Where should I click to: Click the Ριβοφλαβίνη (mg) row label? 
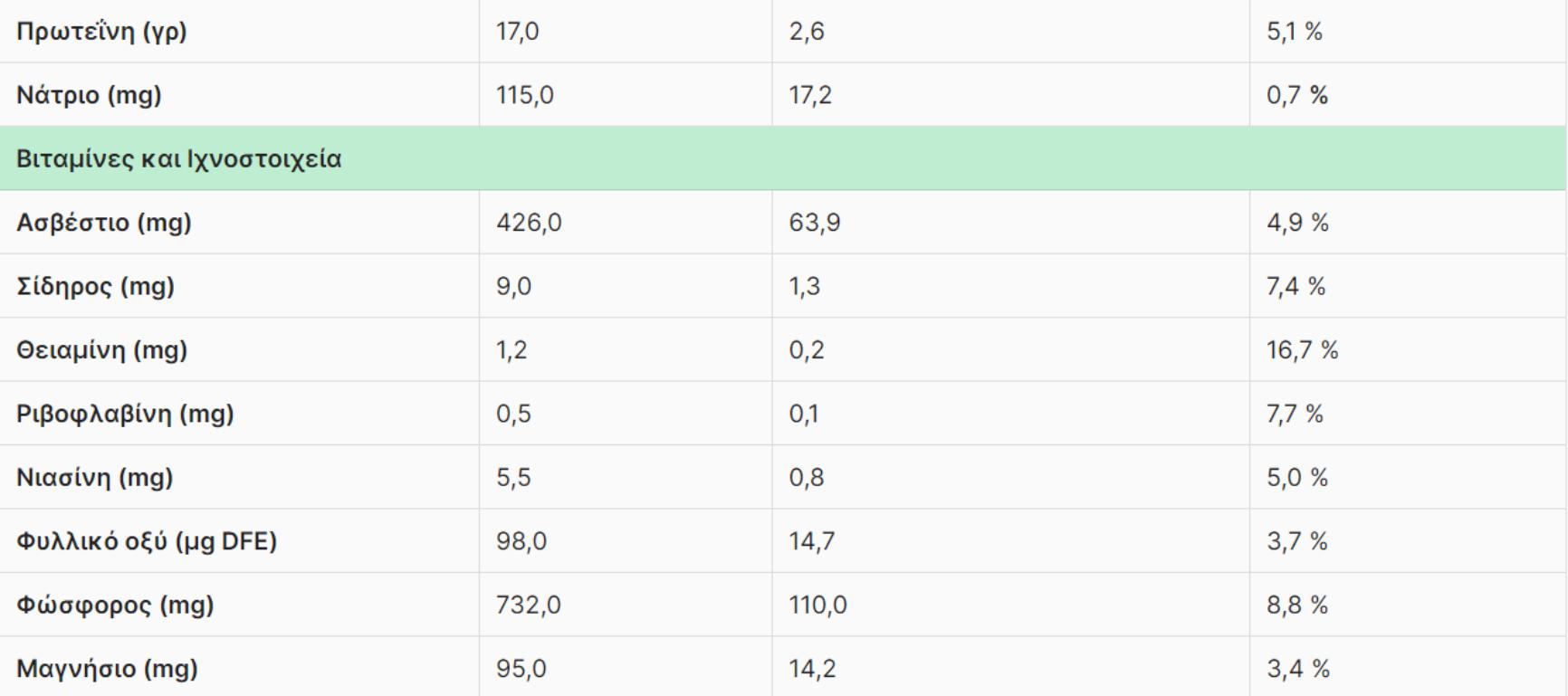(x=125, y=415)
